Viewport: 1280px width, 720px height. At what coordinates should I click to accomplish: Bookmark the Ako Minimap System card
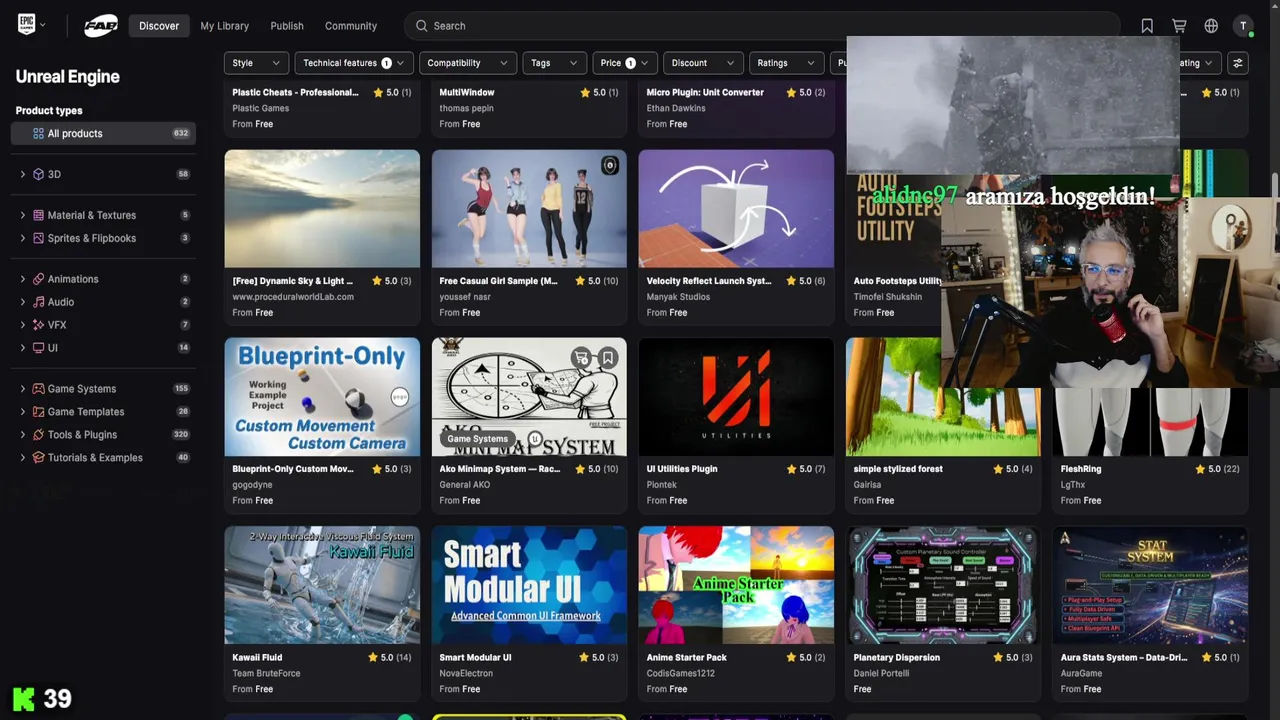point(607,358)
